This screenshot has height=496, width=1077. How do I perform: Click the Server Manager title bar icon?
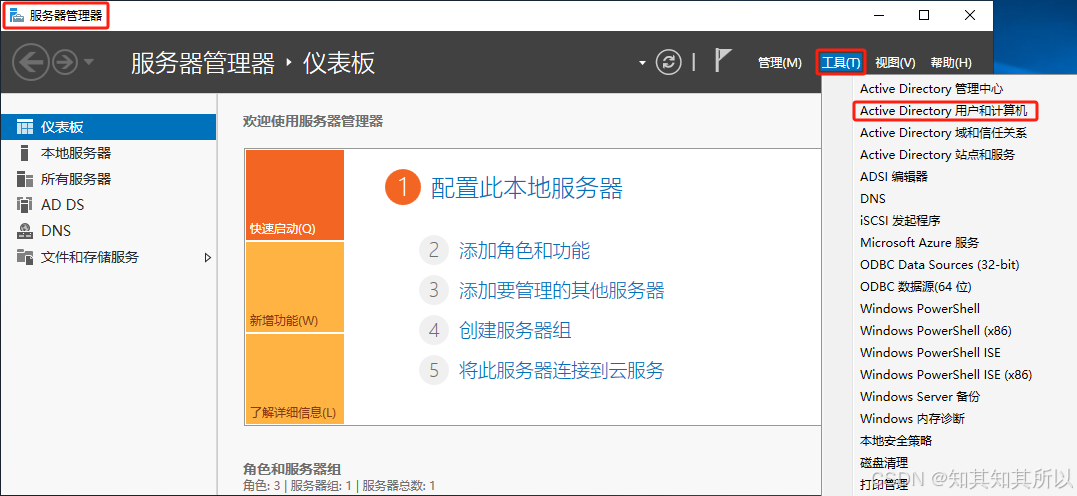tap(16, 16)
